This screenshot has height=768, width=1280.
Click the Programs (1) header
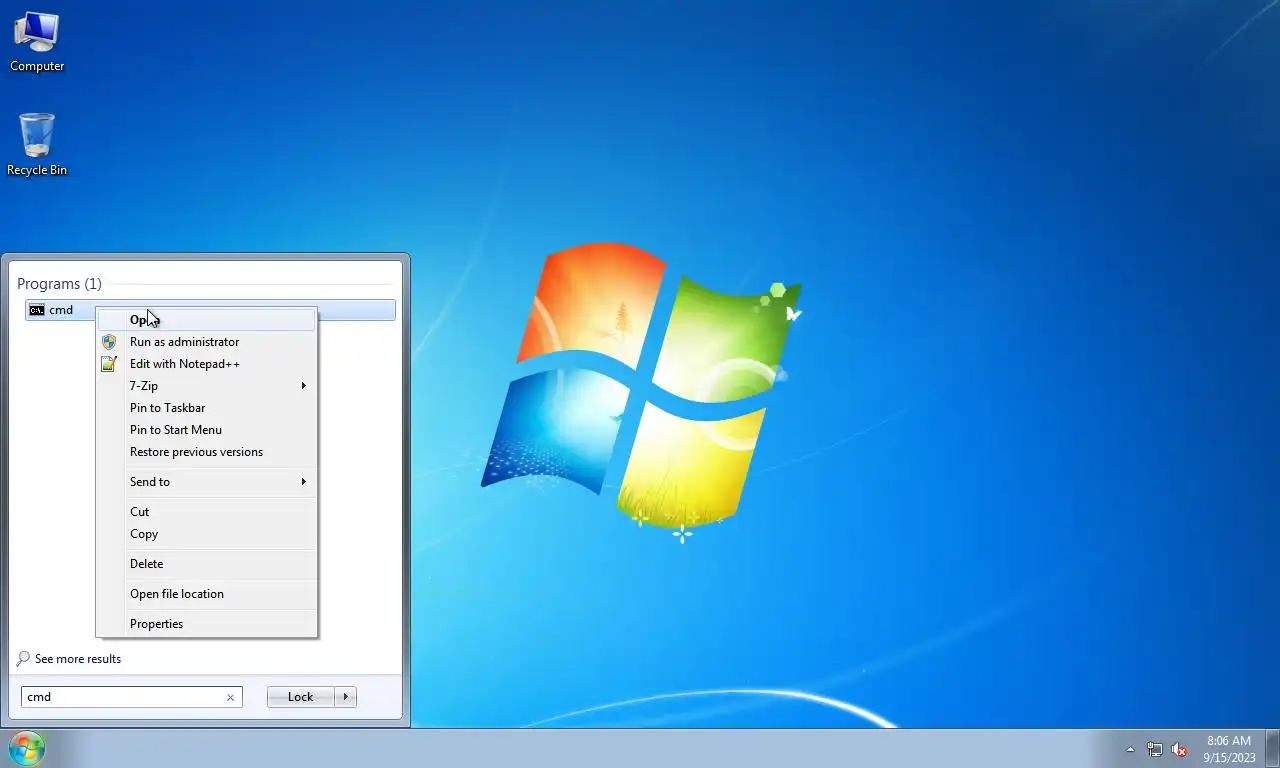click(59, 284)
